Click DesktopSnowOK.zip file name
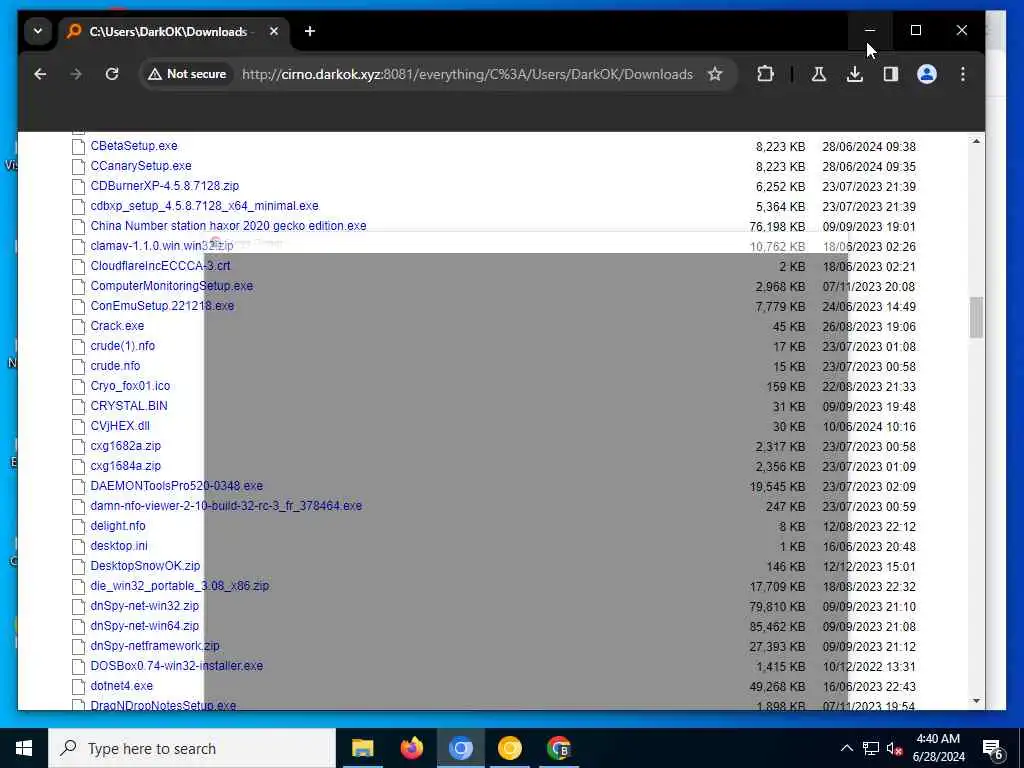 145,566
